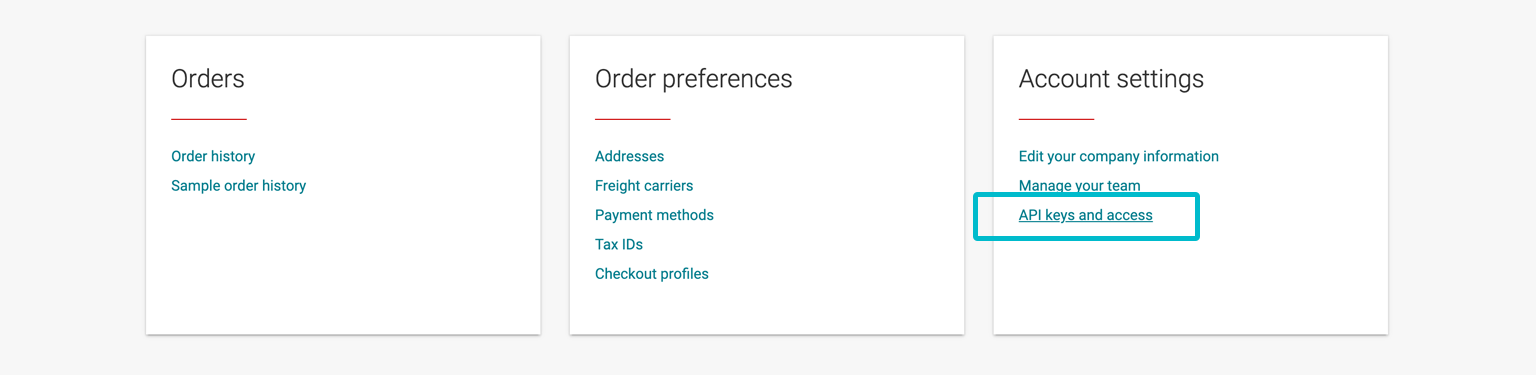
Task: Open the Order history link
Action: (213, 156)
